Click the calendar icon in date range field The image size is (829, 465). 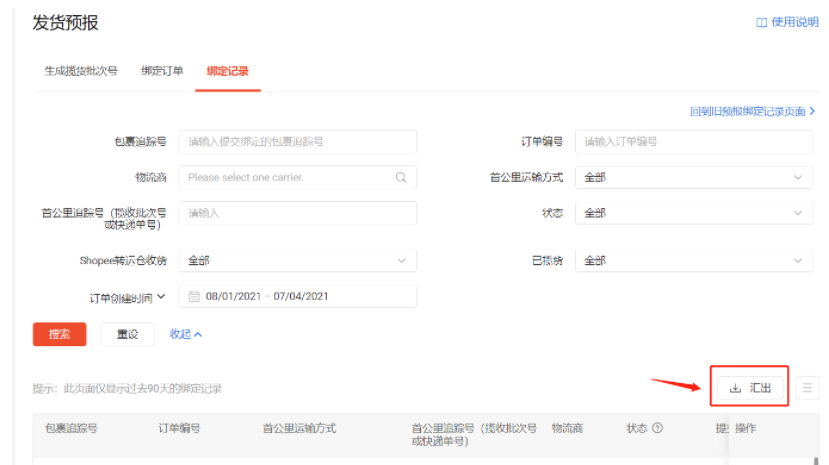click(x=194, y=296)
